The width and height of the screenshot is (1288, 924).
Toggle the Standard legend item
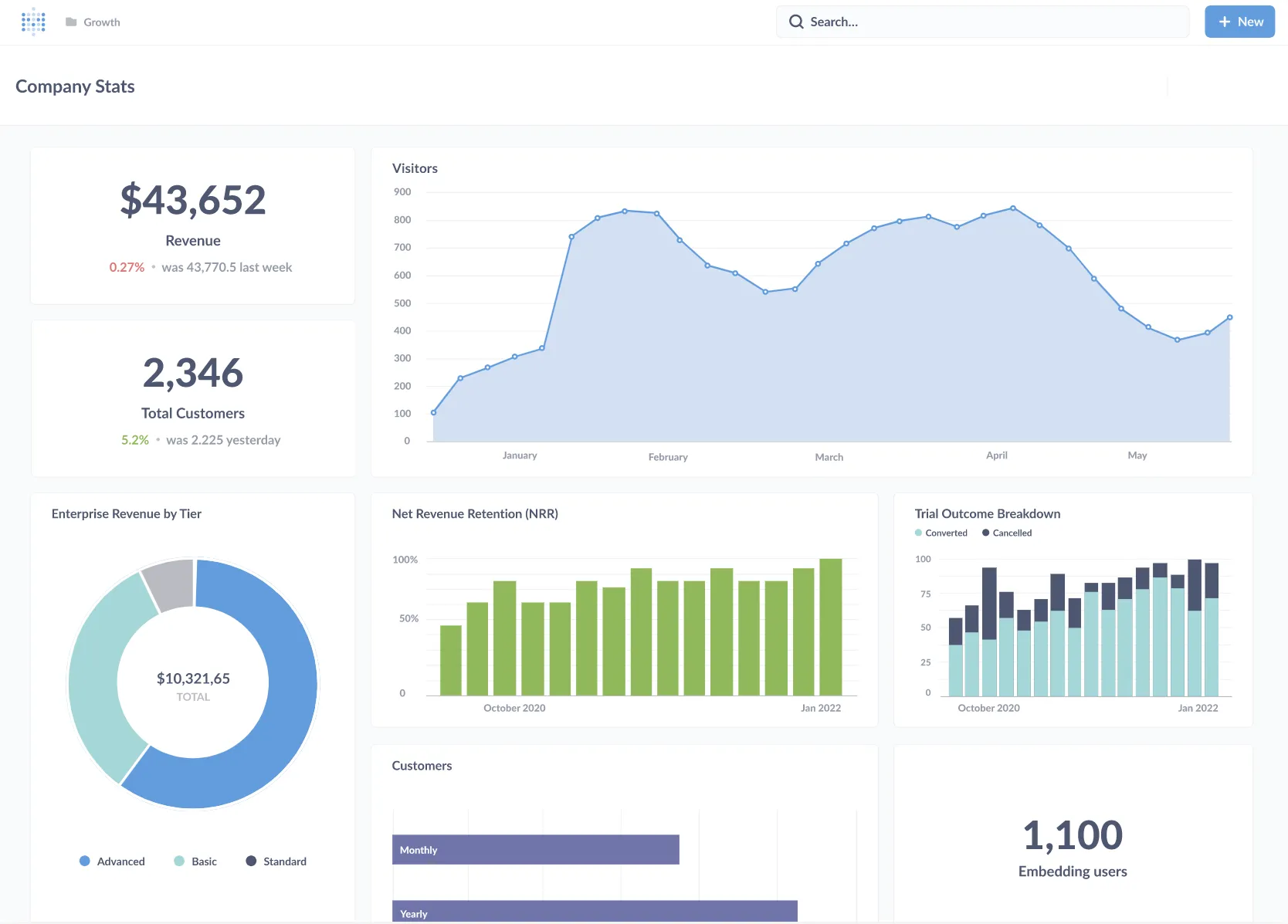click(x=275, y=861)
